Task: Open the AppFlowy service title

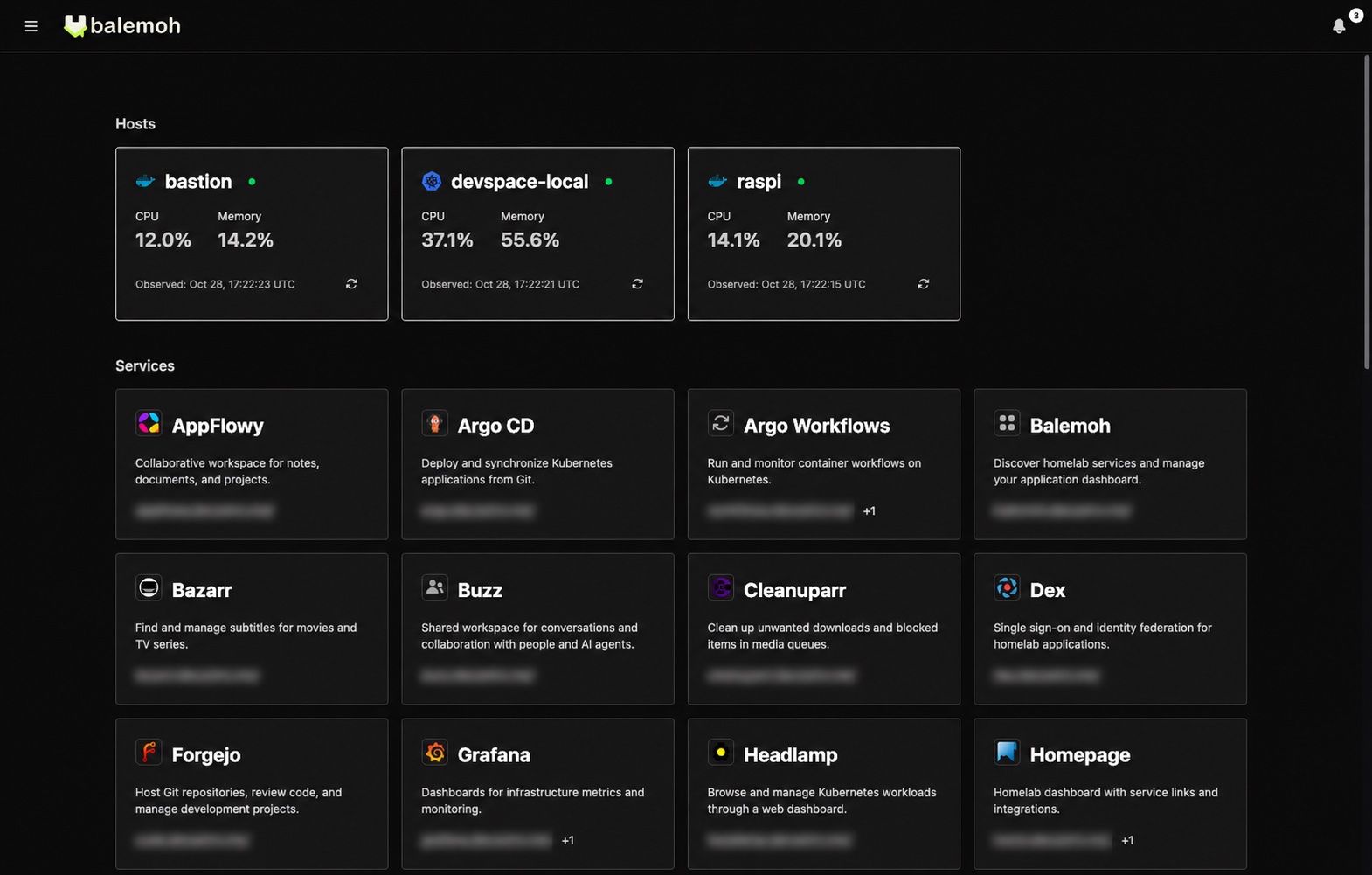Action: coord(218,426)
